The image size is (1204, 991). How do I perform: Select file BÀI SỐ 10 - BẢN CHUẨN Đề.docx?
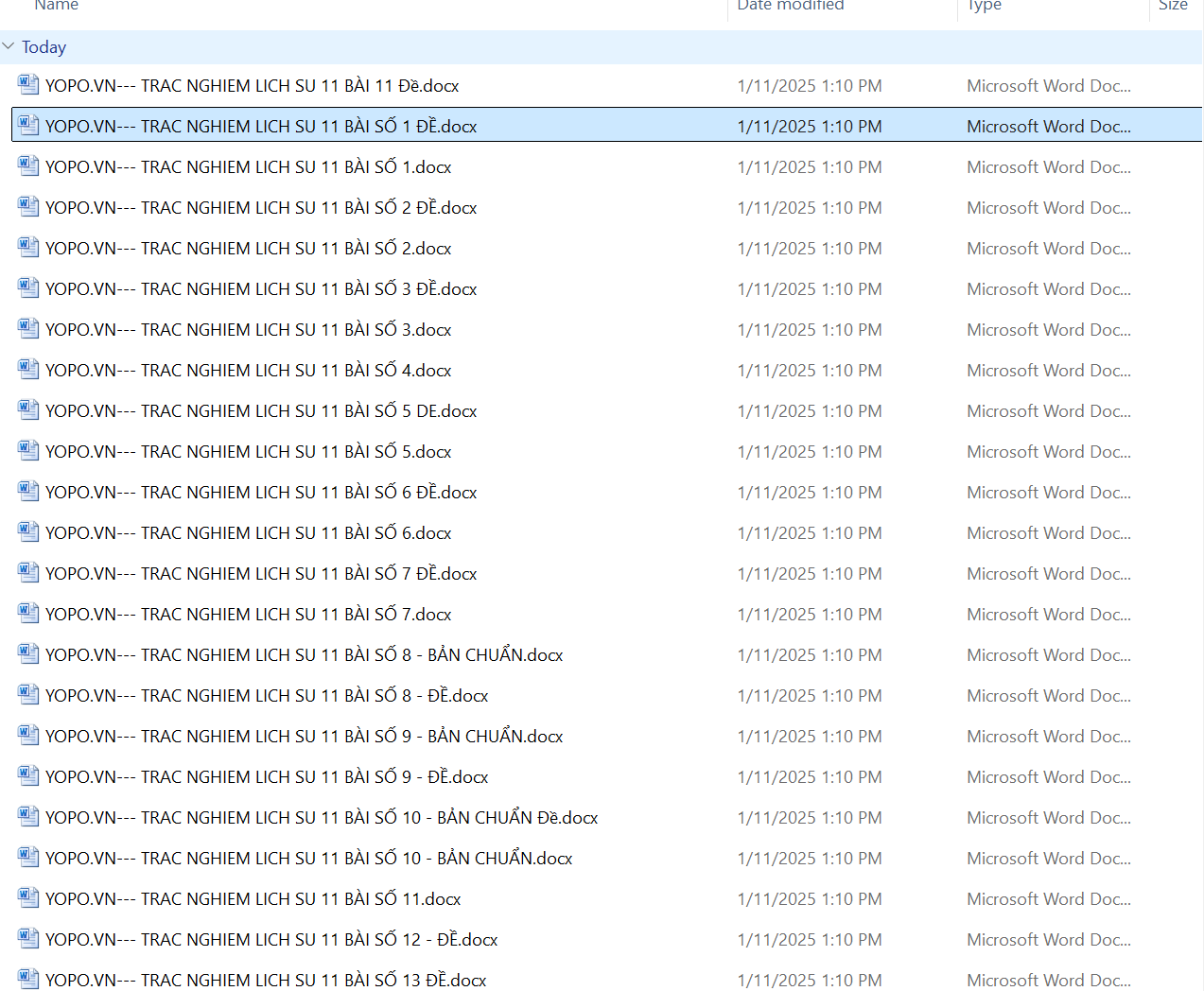322,817
